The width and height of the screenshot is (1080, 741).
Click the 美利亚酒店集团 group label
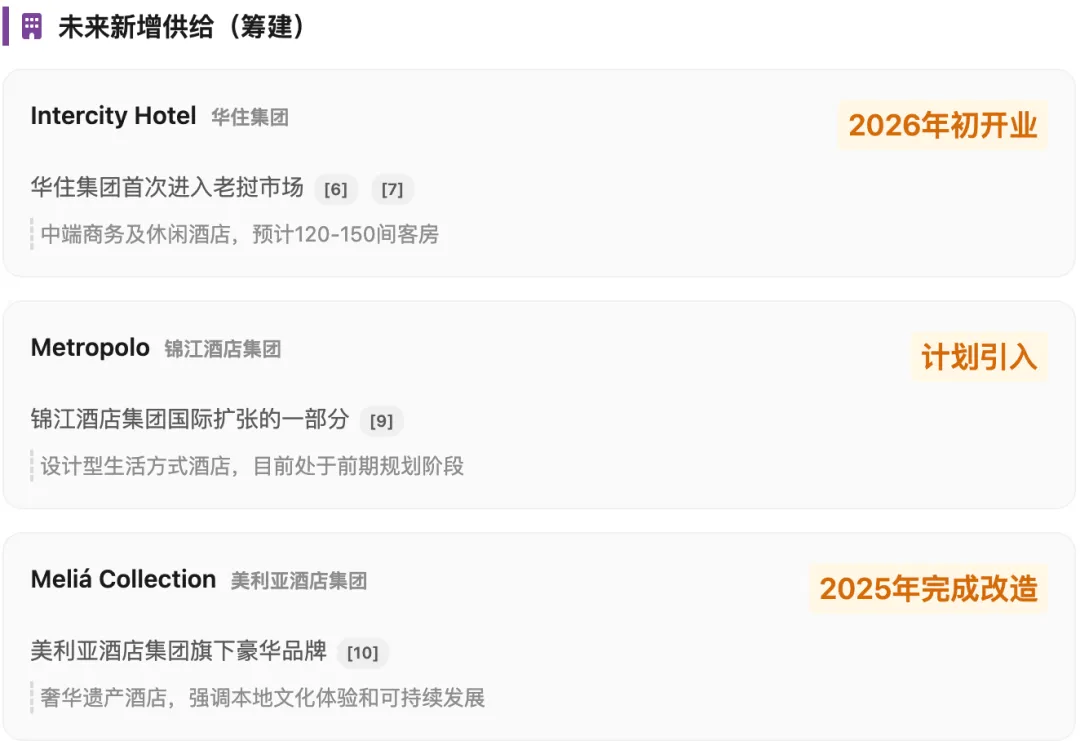pyautogui.click(x=298, y=581)
